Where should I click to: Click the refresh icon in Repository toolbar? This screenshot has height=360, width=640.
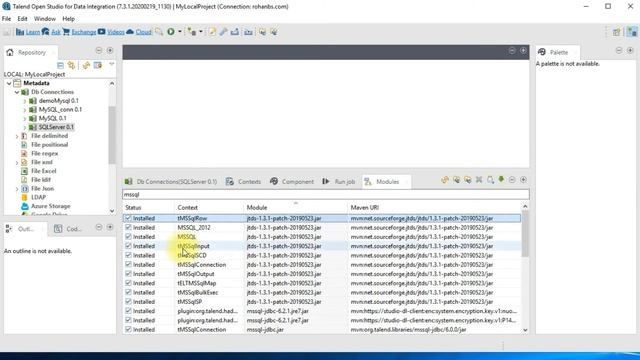point(86,65)
